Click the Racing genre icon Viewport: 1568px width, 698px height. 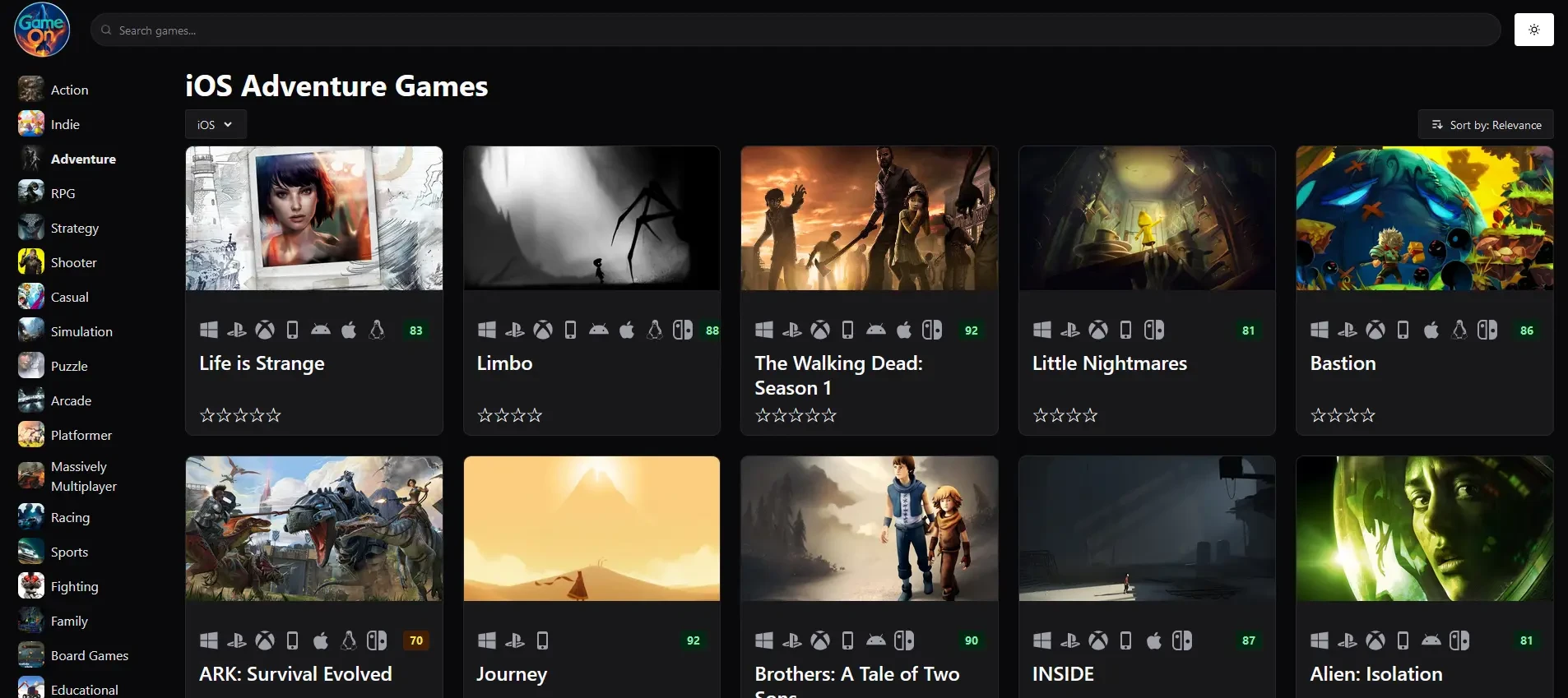point(31,517)
